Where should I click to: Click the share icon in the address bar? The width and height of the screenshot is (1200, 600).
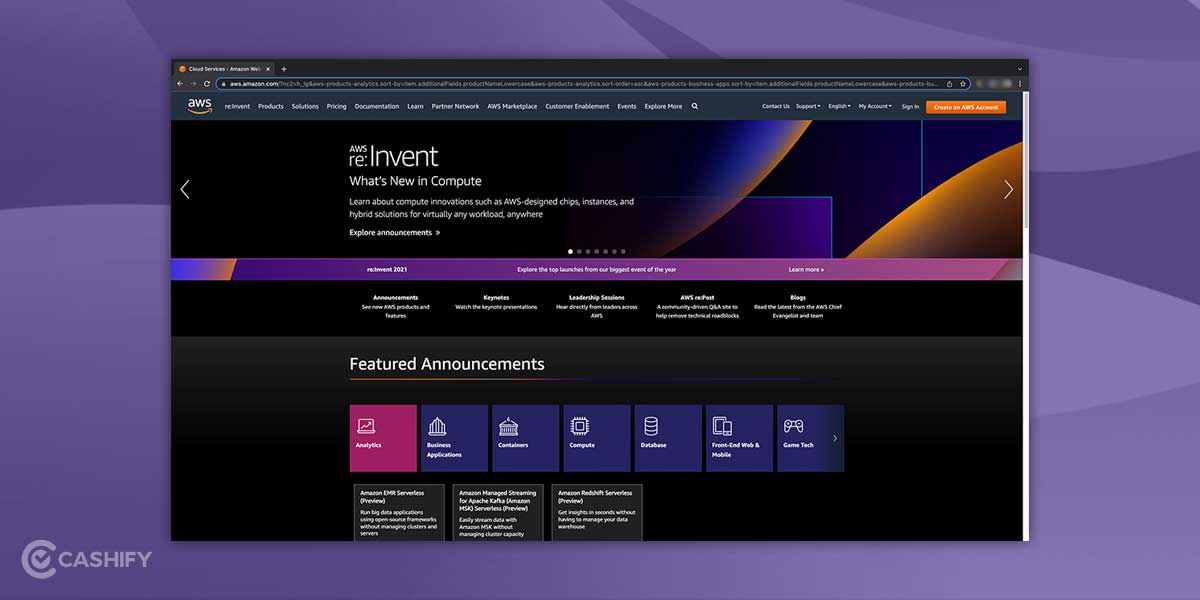[x=950, y=84]
